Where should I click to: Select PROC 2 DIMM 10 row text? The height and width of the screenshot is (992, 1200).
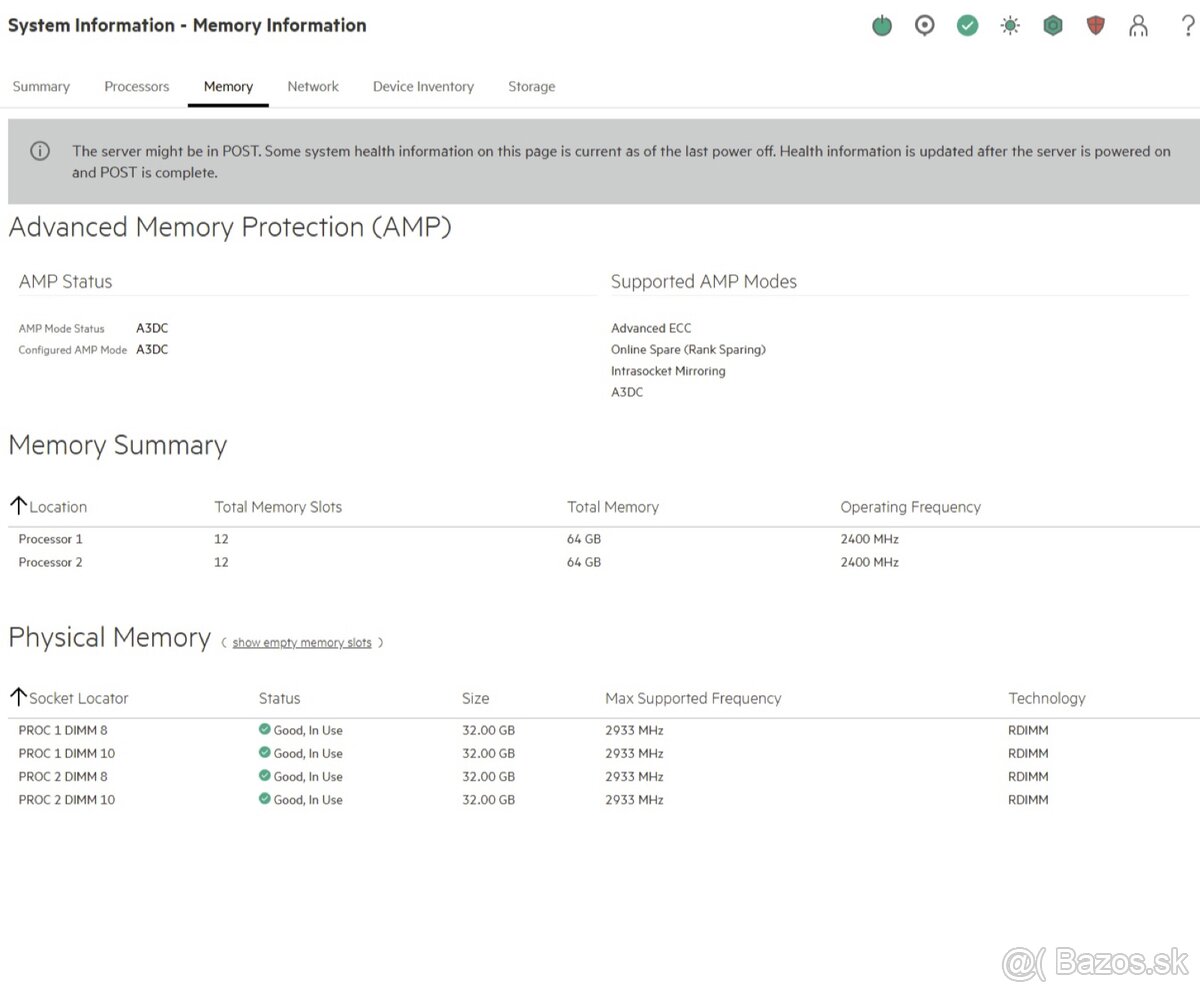(x=67, y=800)
